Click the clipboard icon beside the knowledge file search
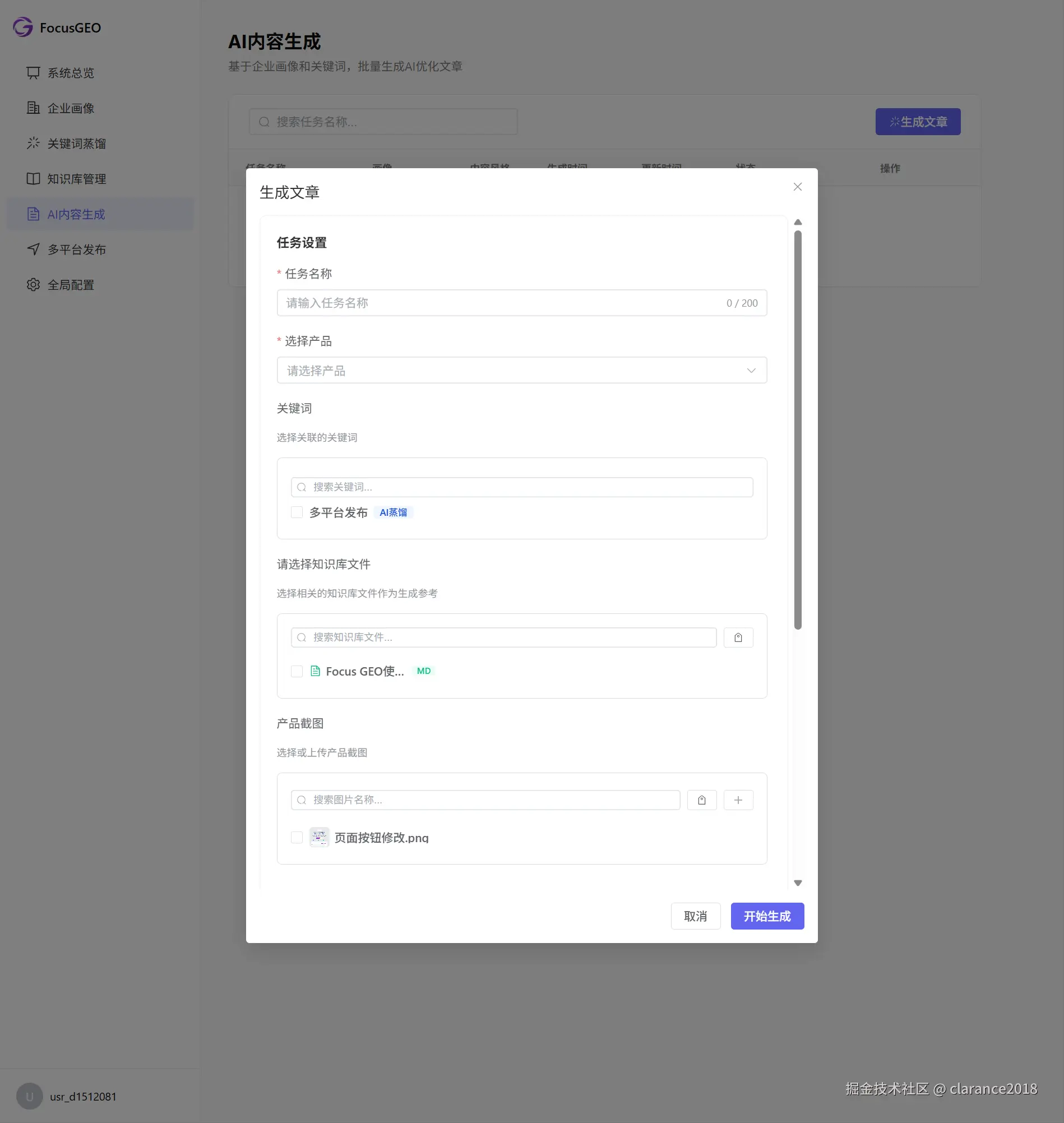1064x1123 pixels. (738, 637)
